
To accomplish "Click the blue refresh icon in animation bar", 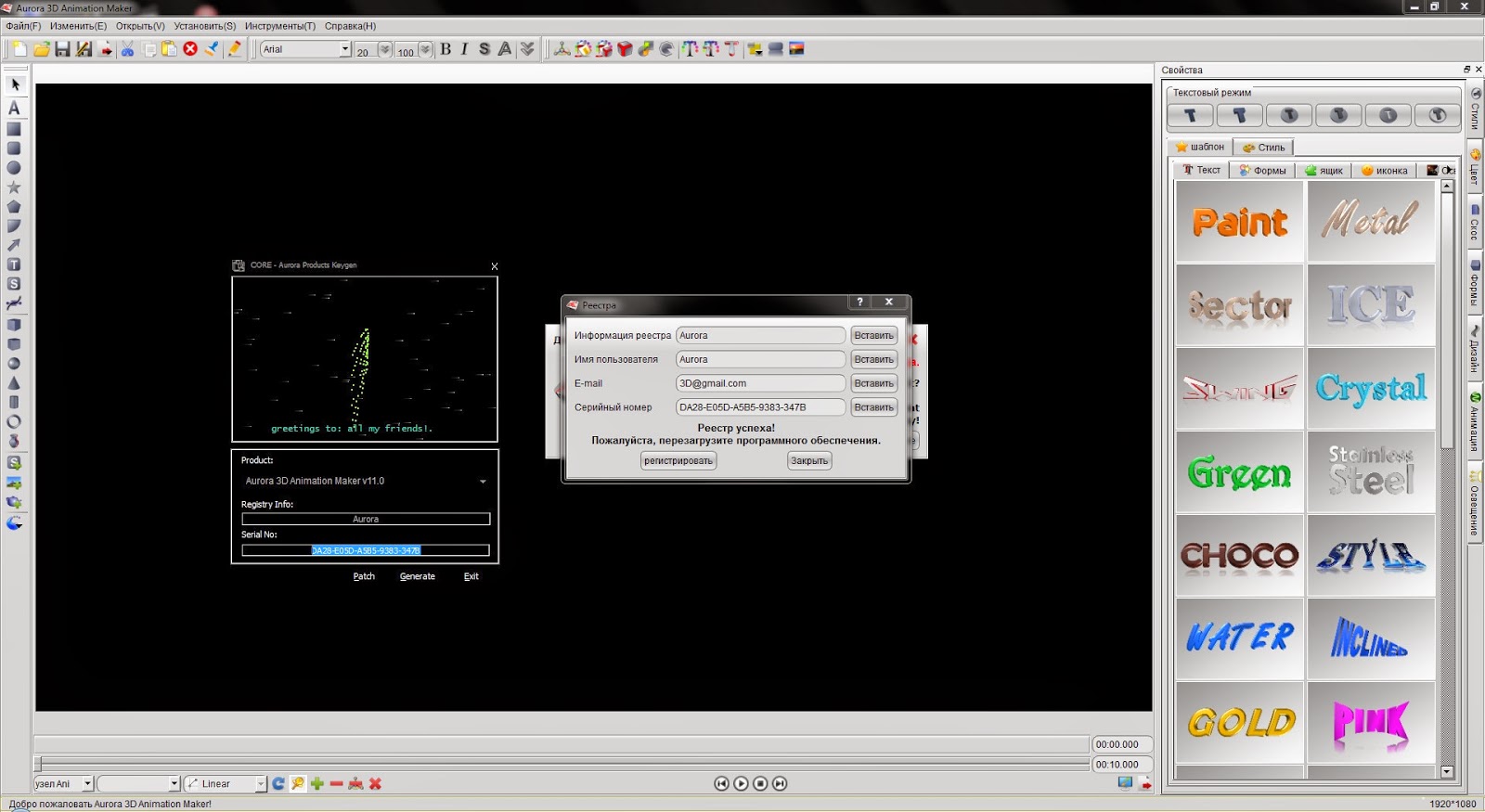I will (278, 784).
